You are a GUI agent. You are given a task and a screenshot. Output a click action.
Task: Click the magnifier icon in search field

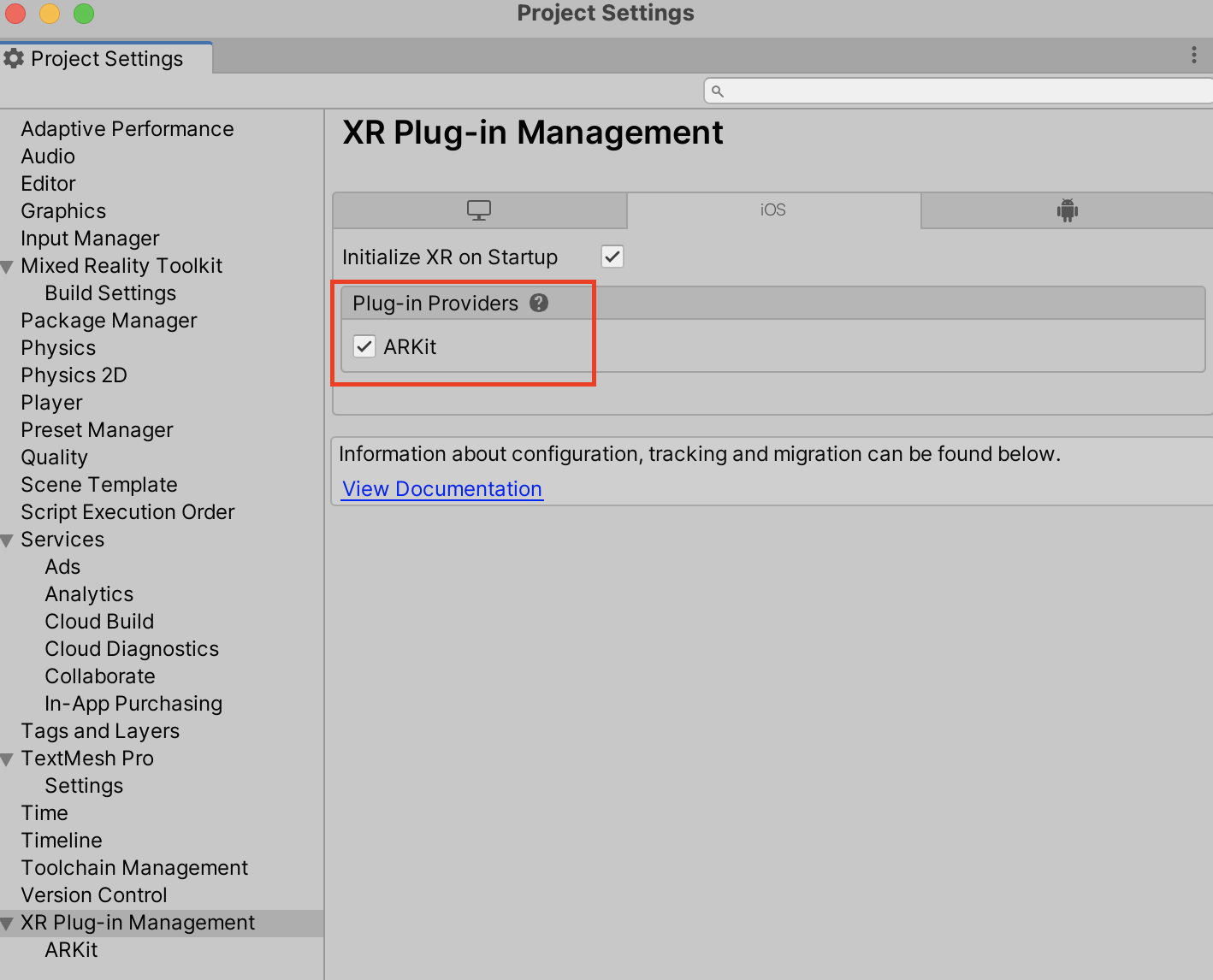718,91
